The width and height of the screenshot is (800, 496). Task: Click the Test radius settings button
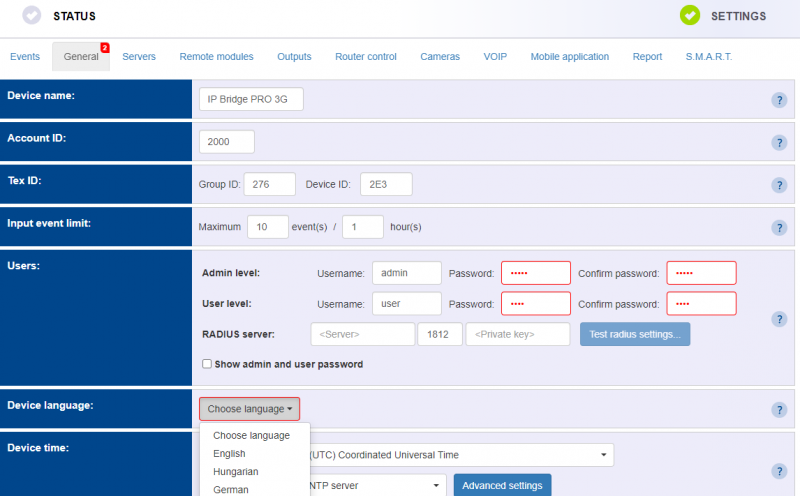point(635,334)
